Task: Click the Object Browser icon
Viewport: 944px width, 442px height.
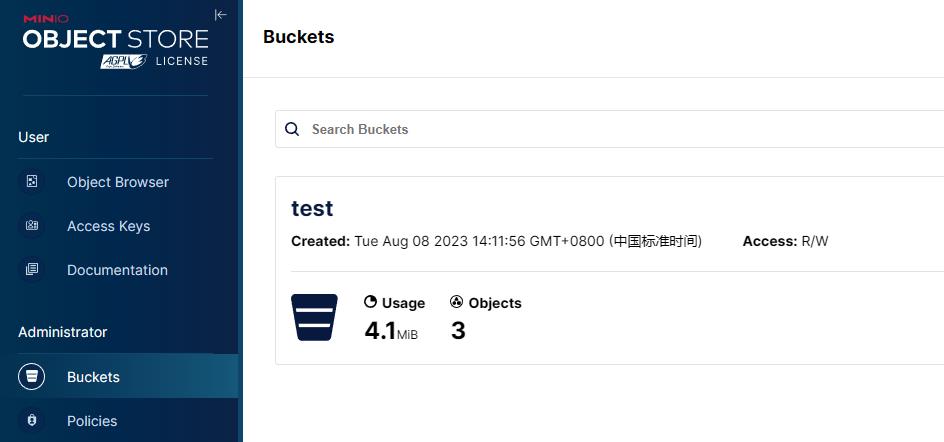Action: coord(32,182)
